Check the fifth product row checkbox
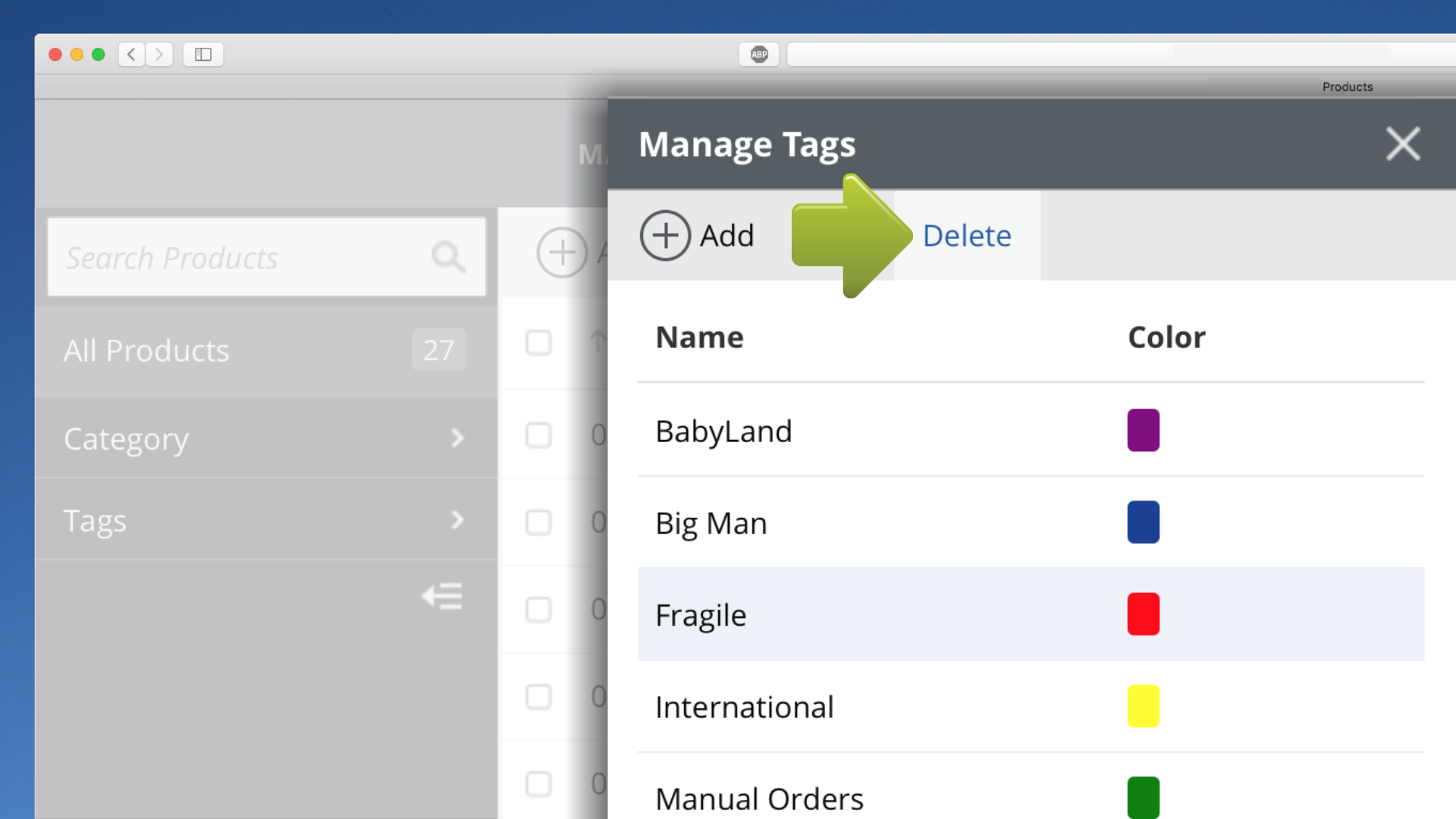Screen dimensions: 1456x819 (x=538, y=784)
